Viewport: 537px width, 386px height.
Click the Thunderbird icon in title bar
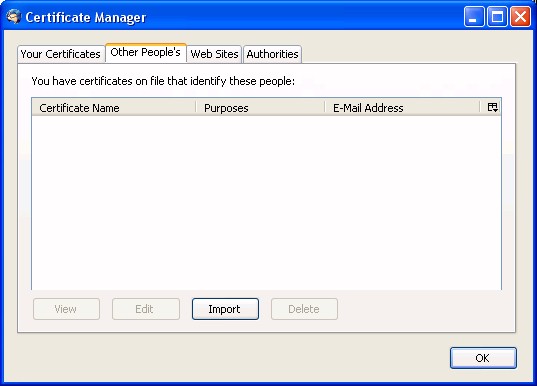click(14, 17)
